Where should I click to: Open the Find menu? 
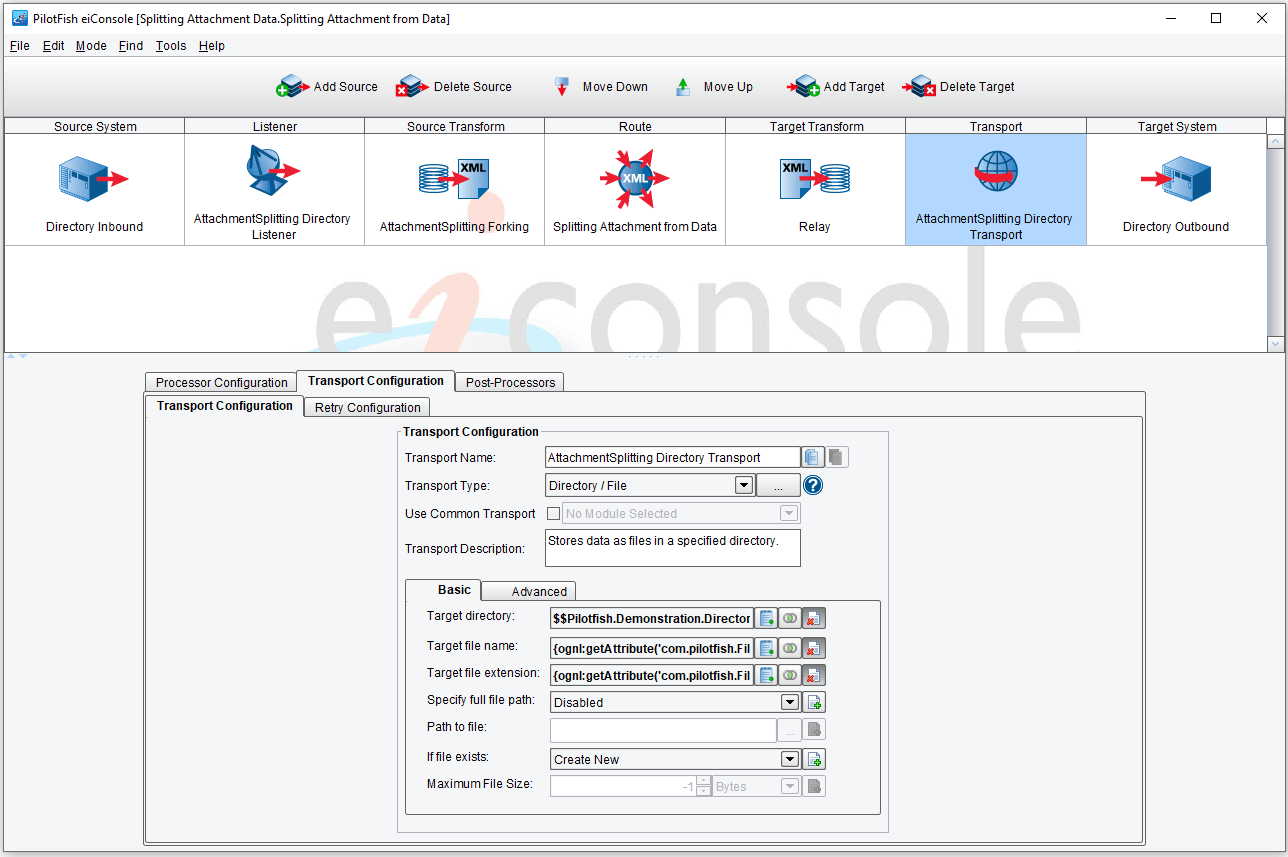(130, 46)
